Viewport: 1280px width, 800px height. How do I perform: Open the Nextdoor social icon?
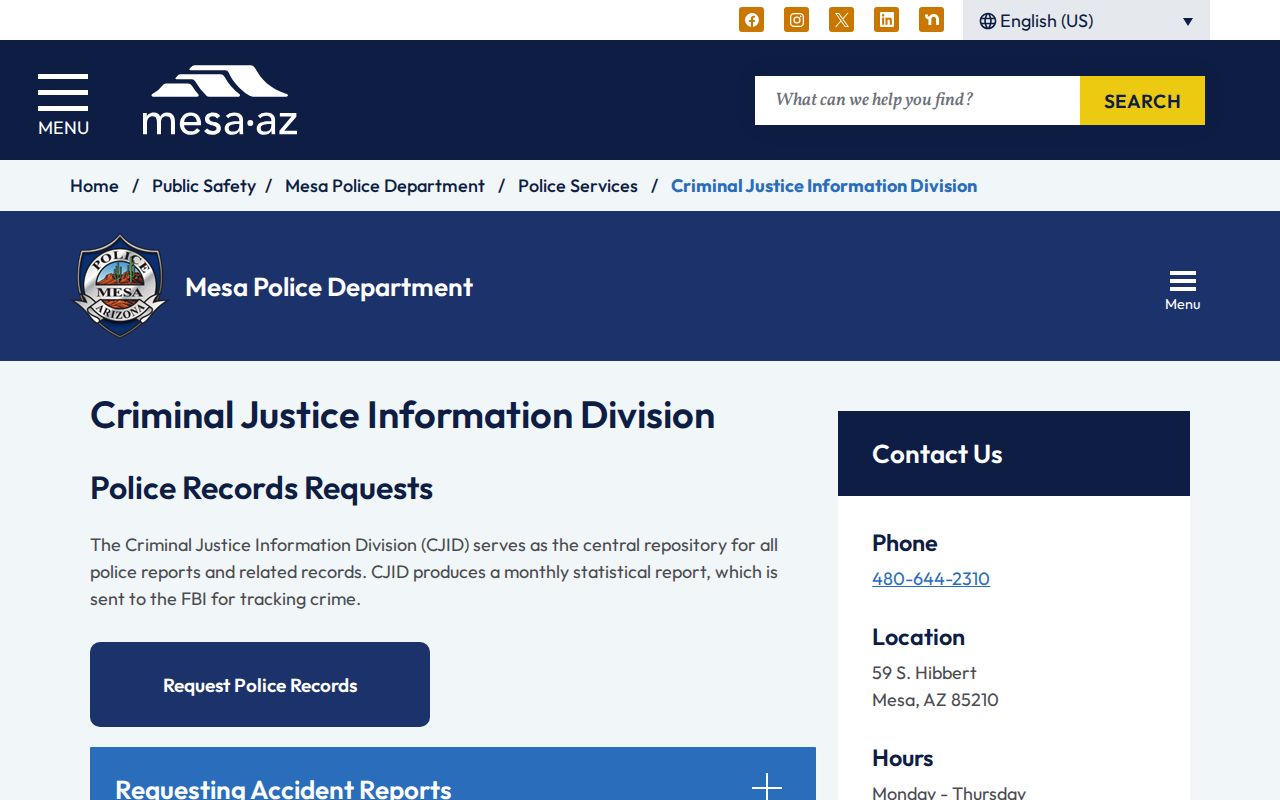931,20
